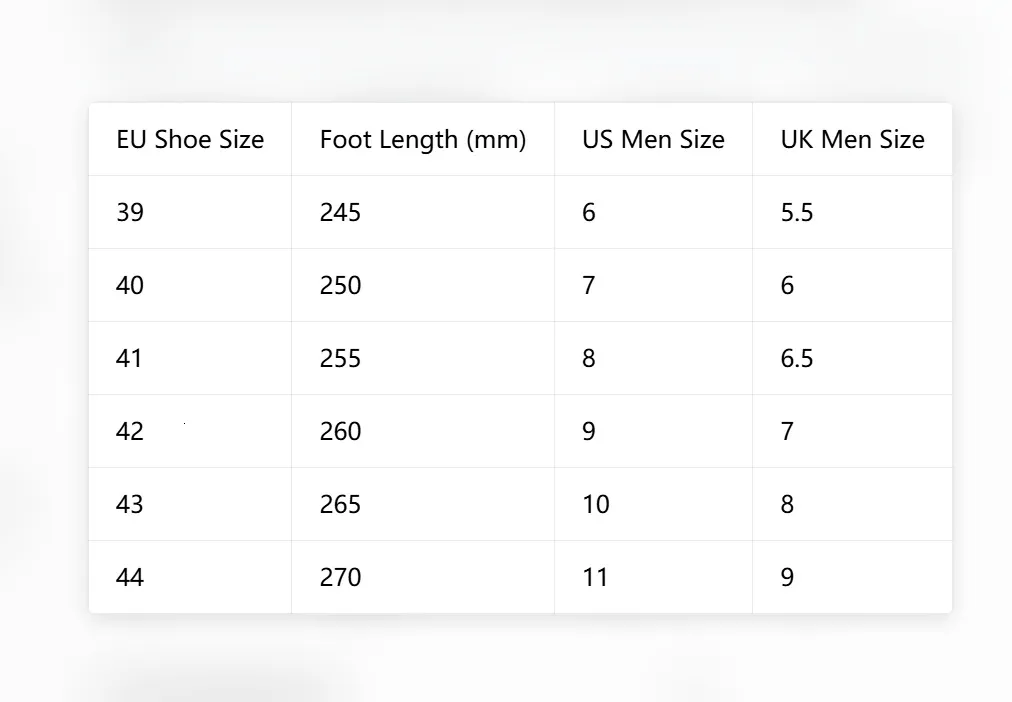Click the US Men Size column header
1012x702 pixels.
[x=653, y=139]
